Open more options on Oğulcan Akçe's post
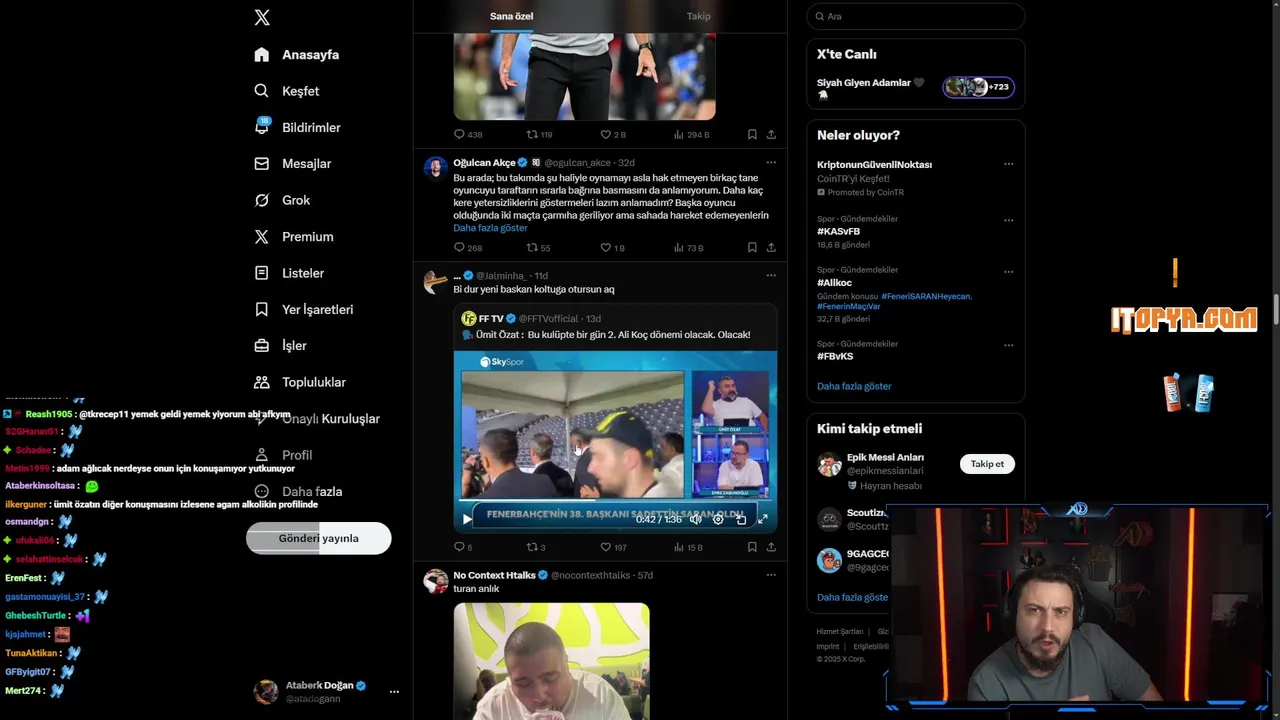 (x=771, y=162)
